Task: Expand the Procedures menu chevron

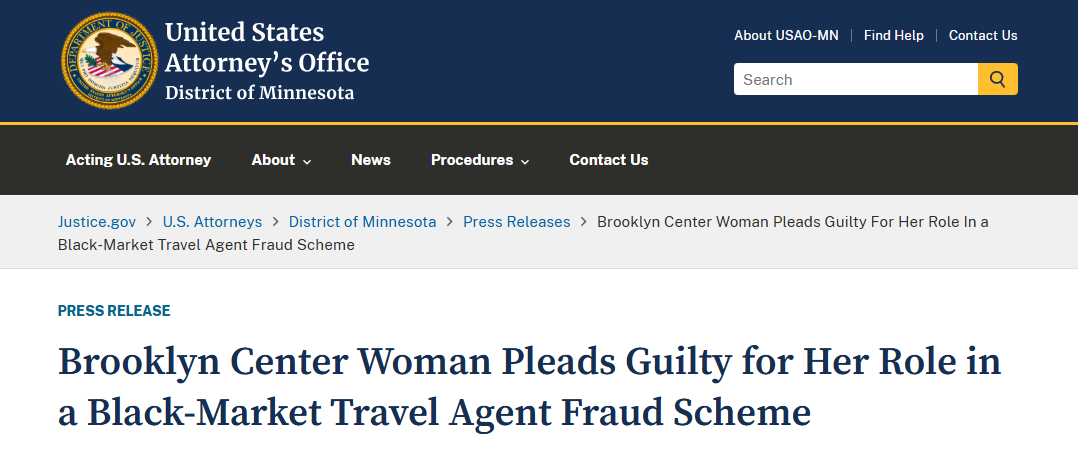Action: (x=525, y=161)
